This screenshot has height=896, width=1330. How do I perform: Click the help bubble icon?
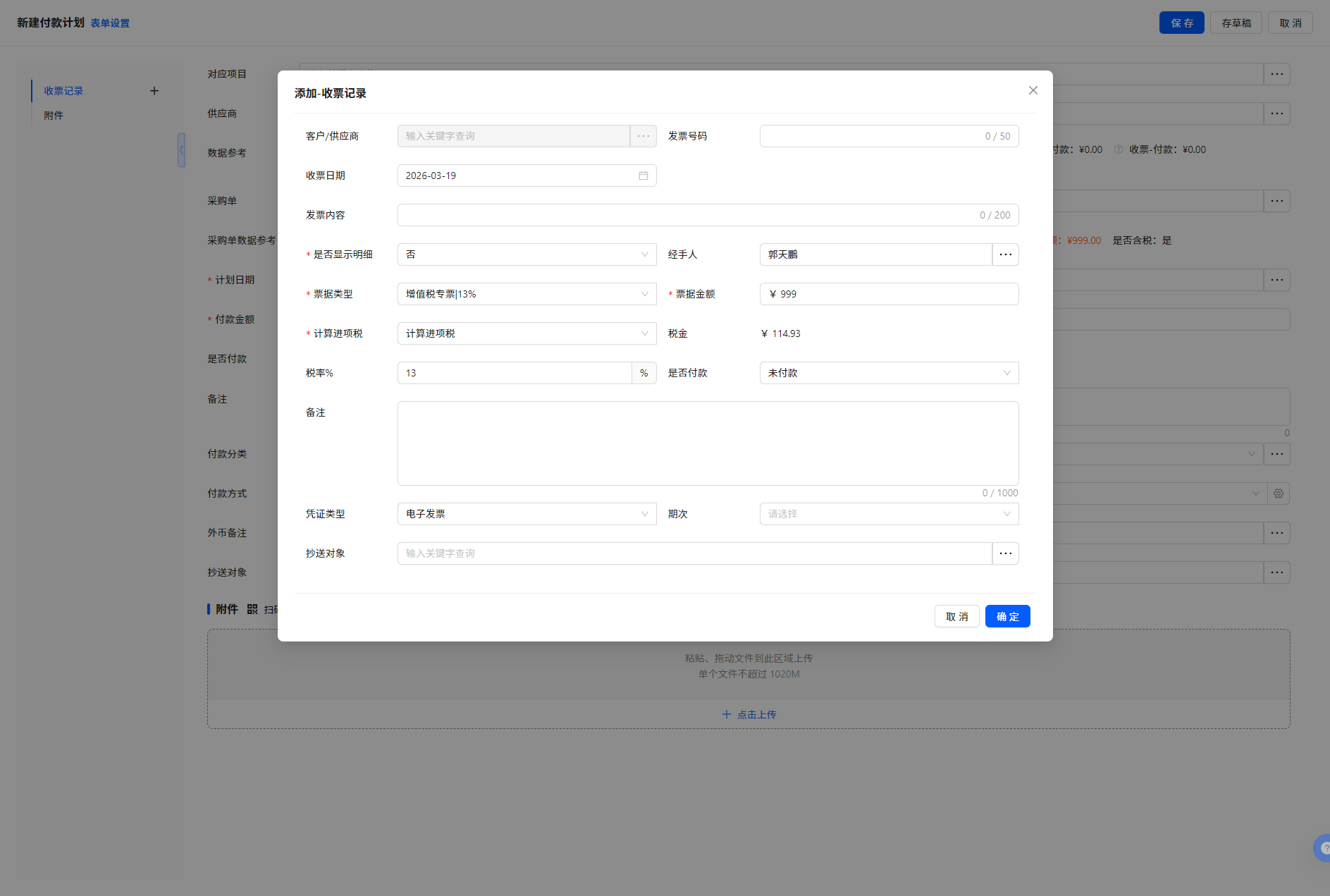[1323, 848]
